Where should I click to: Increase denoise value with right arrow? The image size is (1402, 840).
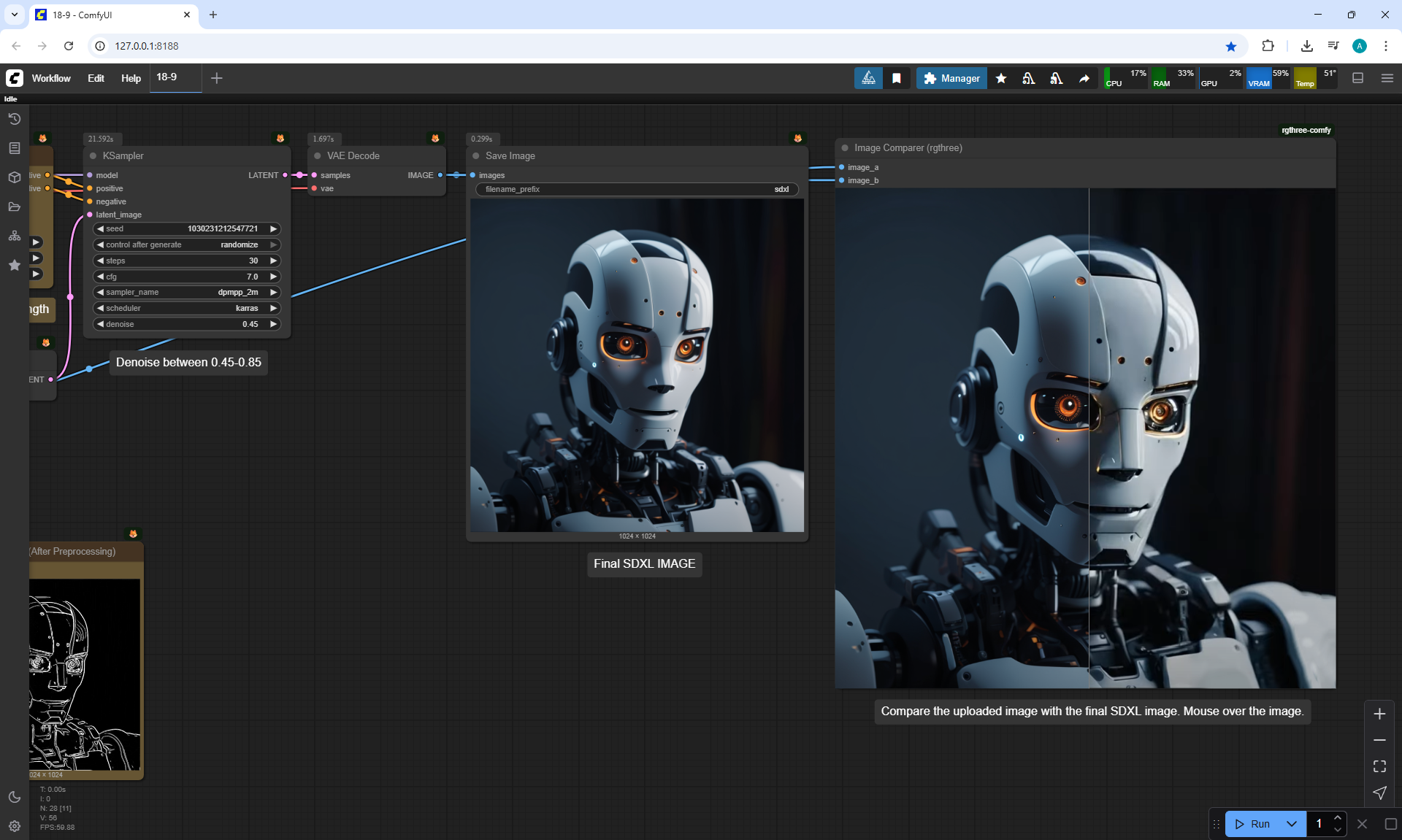[x=274, y=325]
